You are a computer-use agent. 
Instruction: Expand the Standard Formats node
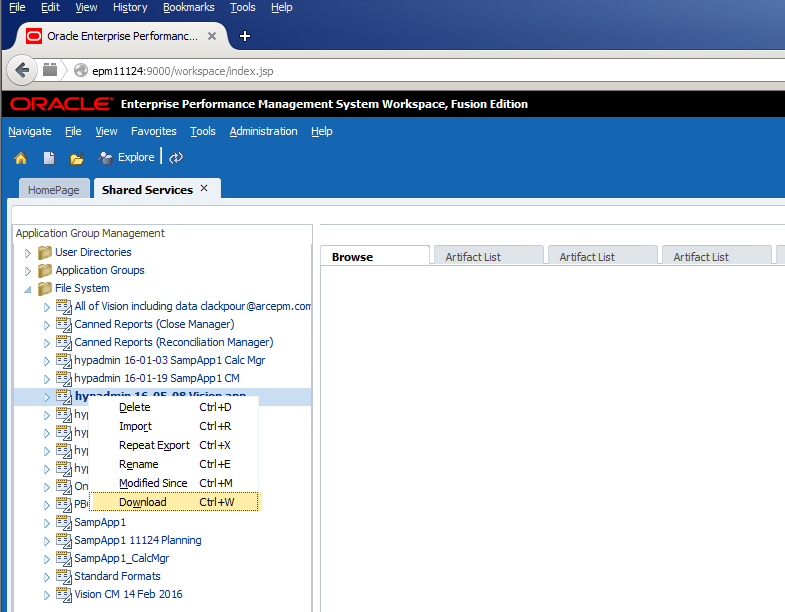(x=47, y=577)
